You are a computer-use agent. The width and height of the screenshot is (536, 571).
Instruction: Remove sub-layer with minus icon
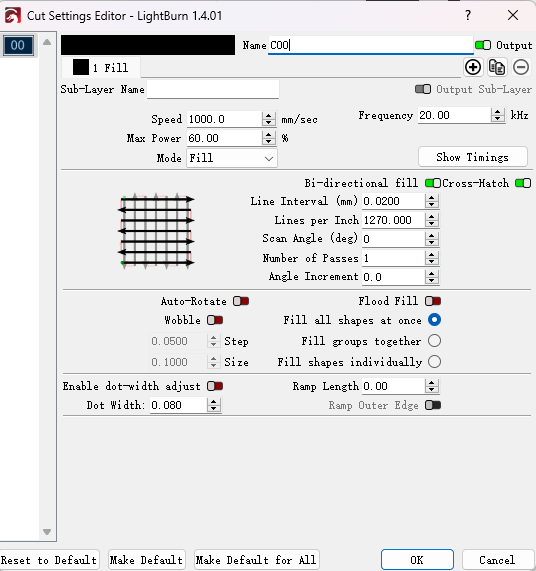click(x=521, y=67)
